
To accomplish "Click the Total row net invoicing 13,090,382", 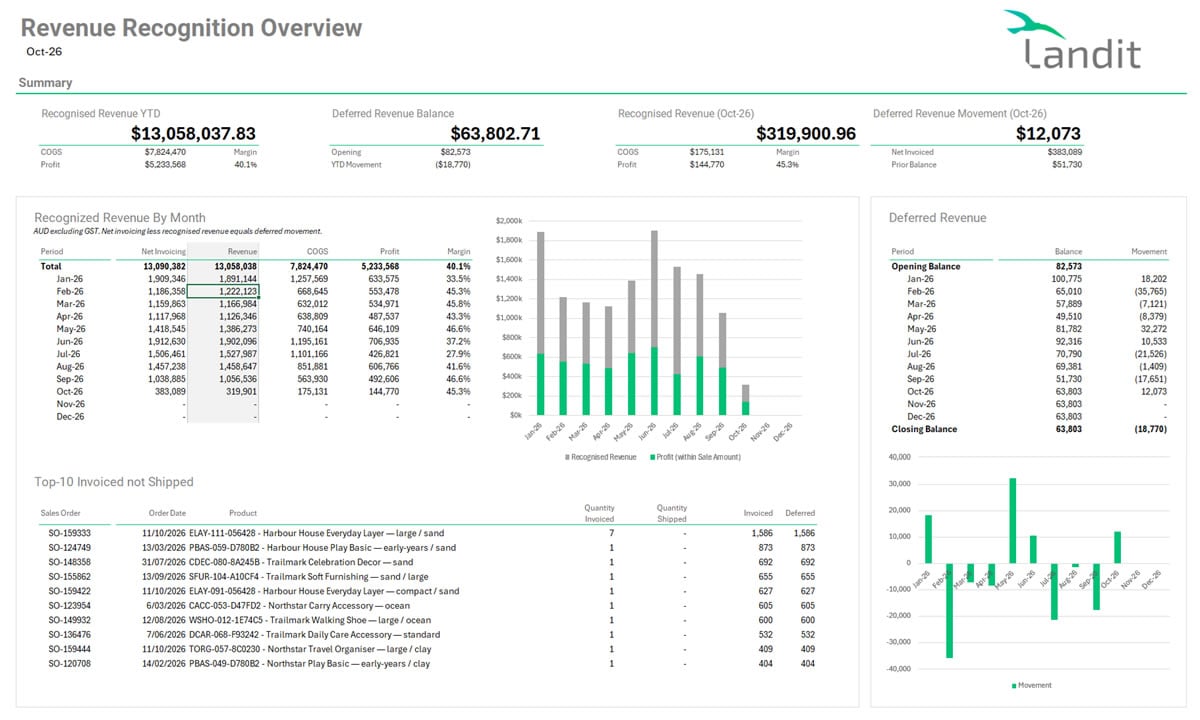I will pyautogui.click(x=164, y=266).
